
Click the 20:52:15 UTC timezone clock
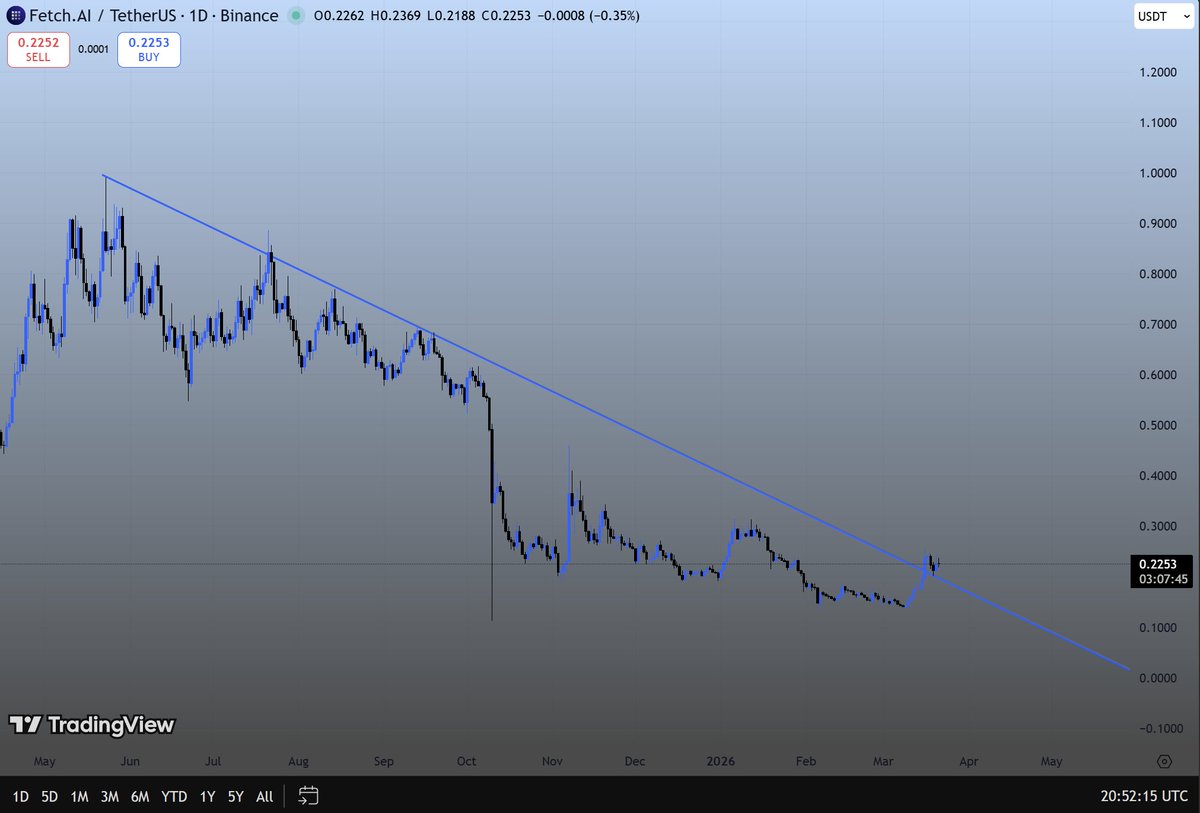pyautogui.click(x=1143, y=796)
